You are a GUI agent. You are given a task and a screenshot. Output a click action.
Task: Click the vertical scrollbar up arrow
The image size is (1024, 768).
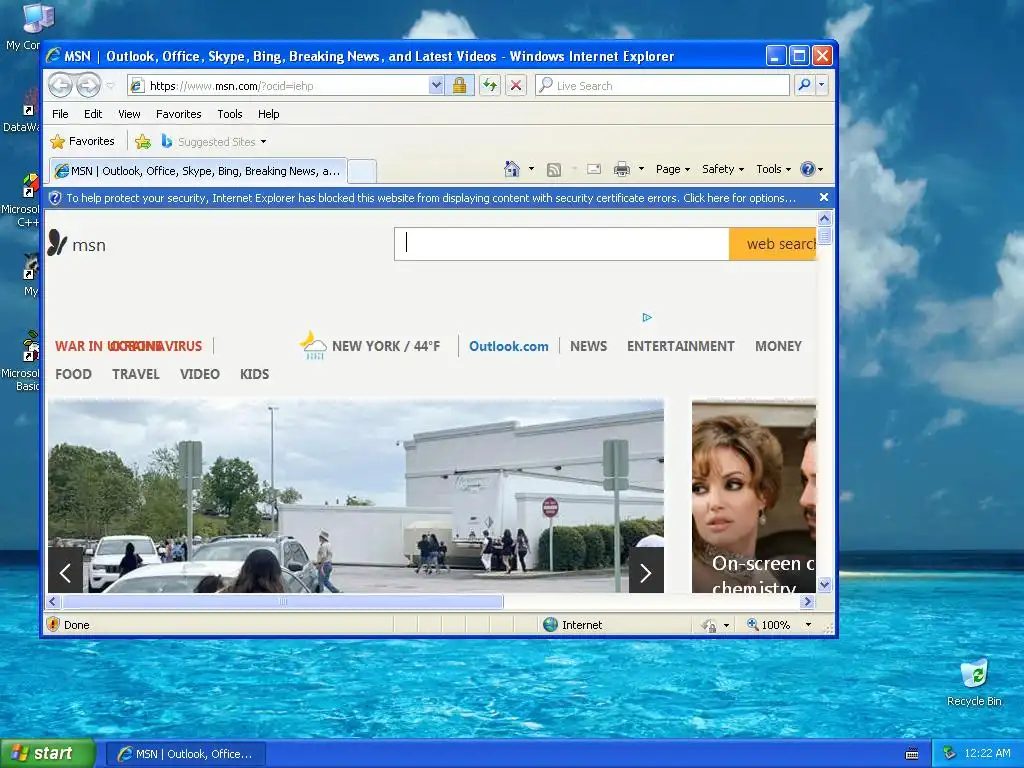pyautogui.click(x=824, y=218)
